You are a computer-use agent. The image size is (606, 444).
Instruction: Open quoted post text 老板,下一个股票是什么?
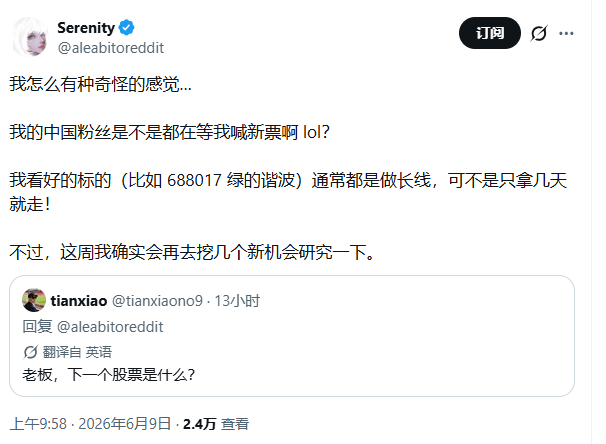point(109,374)
